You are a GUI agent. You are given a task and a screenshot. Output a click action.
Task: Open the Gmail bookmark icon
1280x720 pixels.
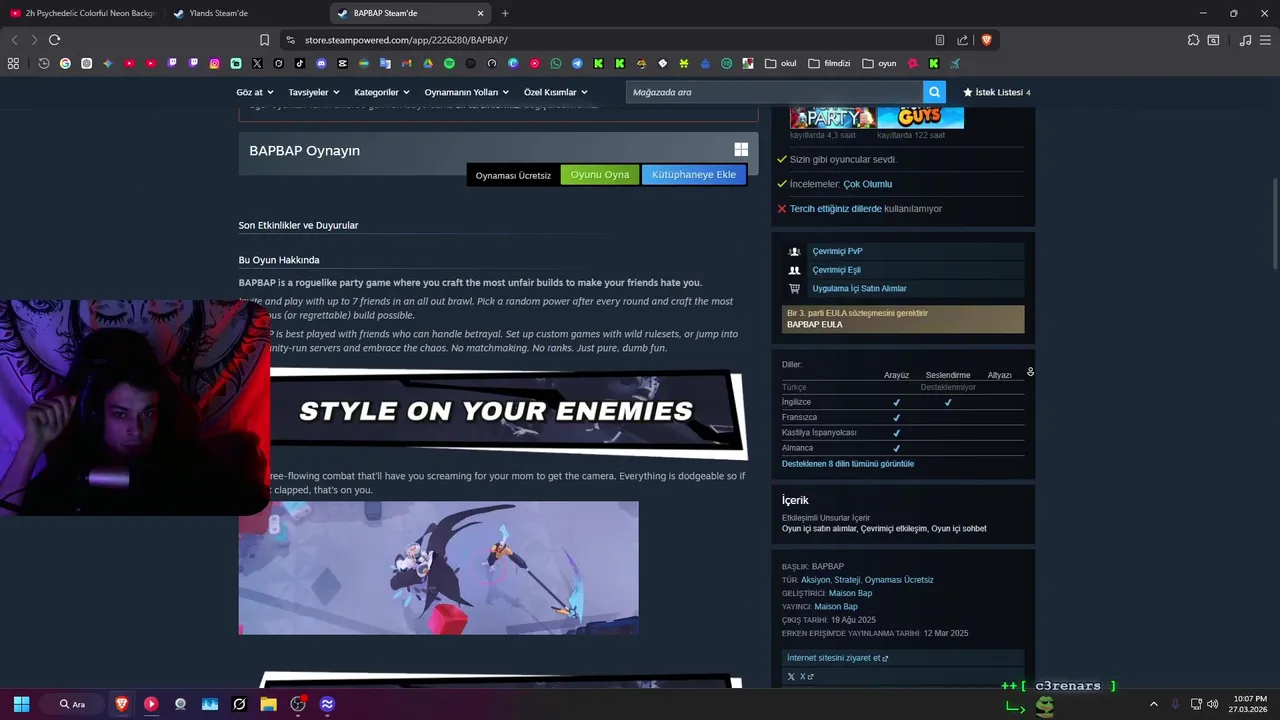pyautogui.click(x=406, y=63)
